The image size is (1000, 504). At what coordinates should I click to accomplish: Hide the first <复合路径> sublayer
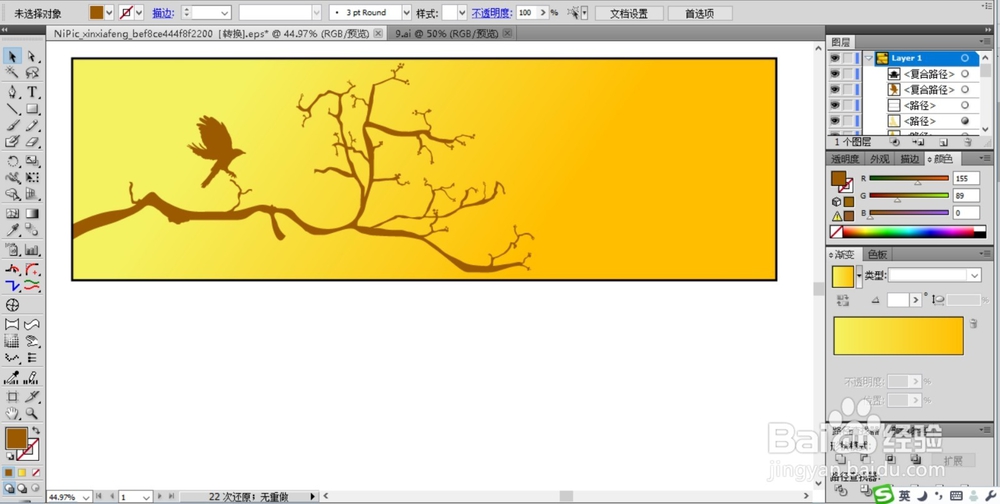coord(835,74)
